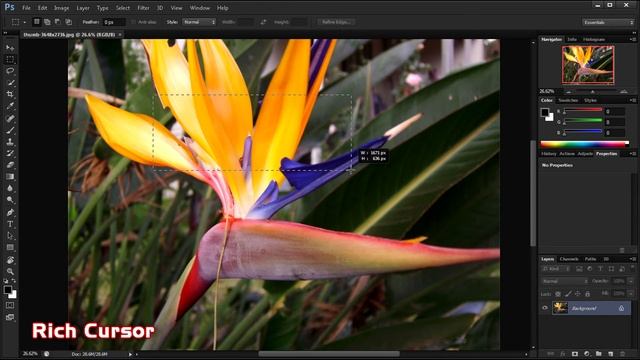Image resolution: width=640 pixels, height=360 pixels.
Task: Select the Crop tool
Action: 10,94
